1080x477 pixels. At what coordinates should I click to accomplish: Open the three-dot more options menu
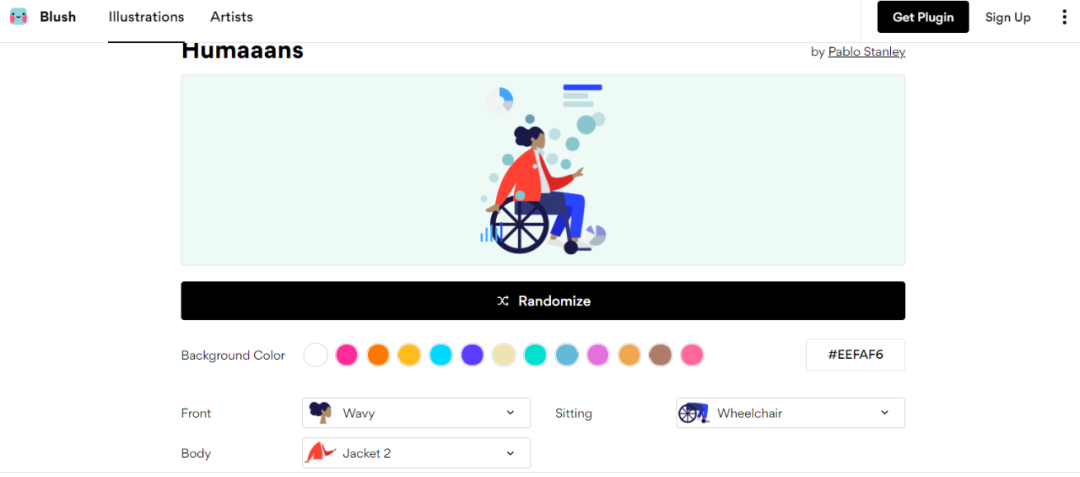(x=1064, y=17)
